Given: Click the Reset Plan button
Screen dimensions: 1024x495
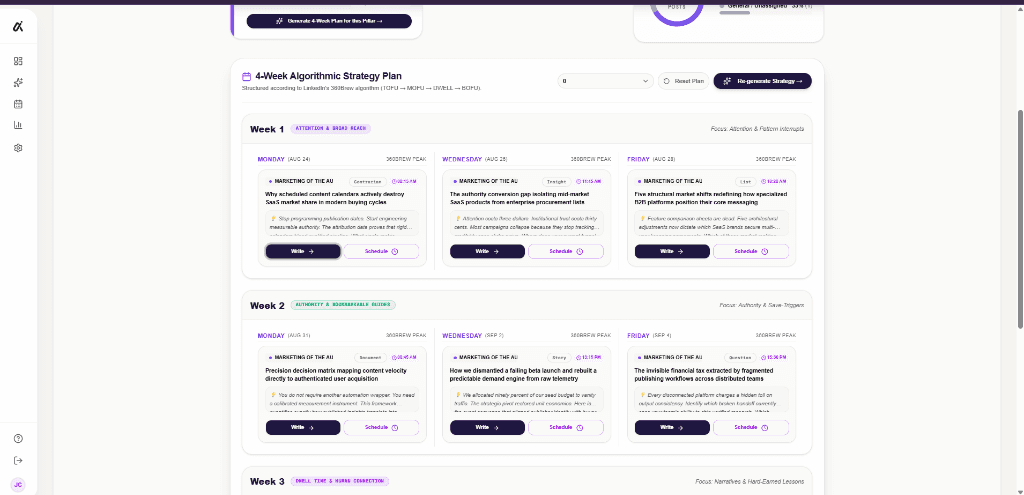Looking at the screenshot, I should [x=683, y=81].
